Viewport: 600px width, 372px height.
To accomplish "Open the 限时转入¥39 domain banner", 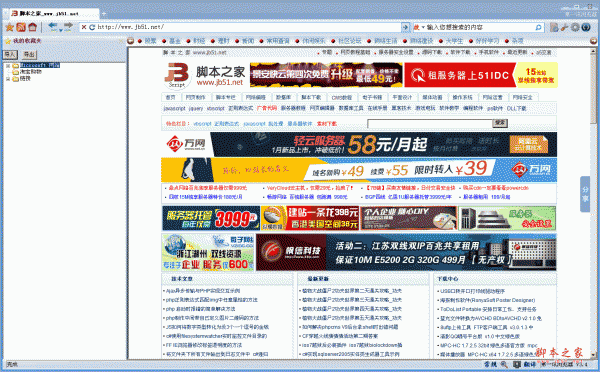I will (x=359, y=170).
